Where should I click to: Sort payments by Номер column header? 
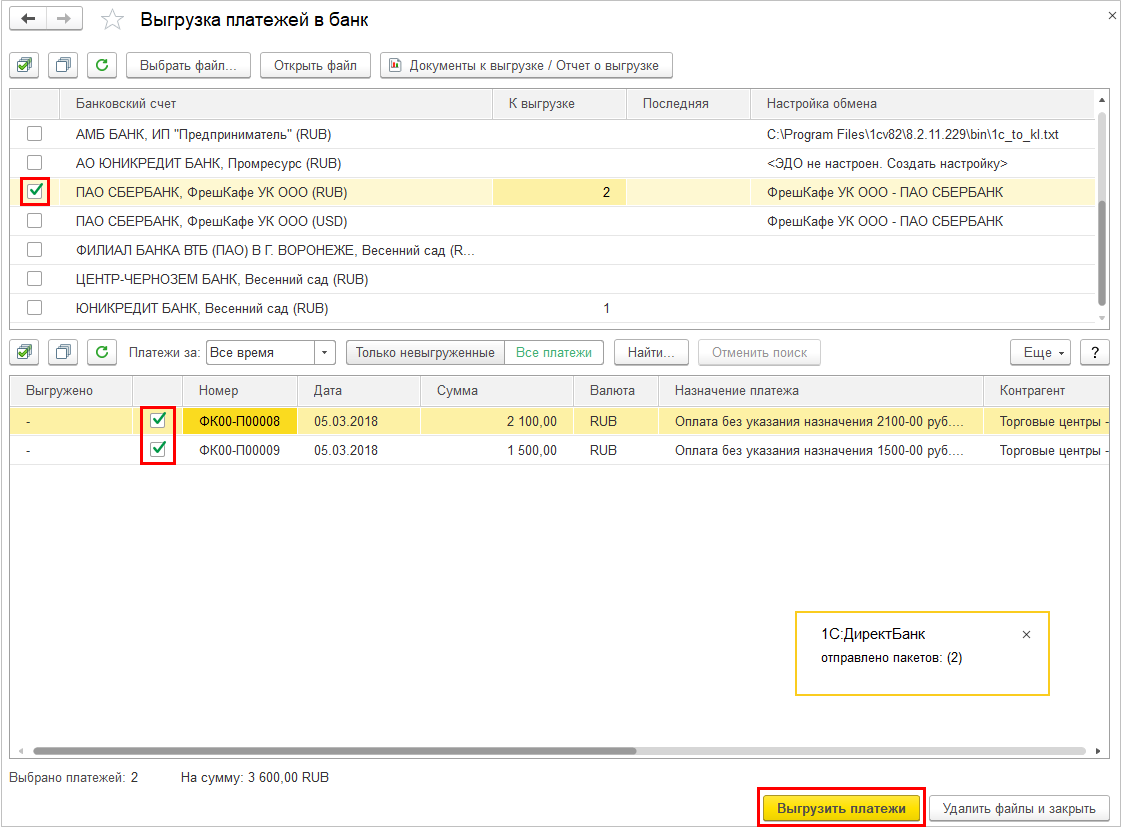point(240,391)
